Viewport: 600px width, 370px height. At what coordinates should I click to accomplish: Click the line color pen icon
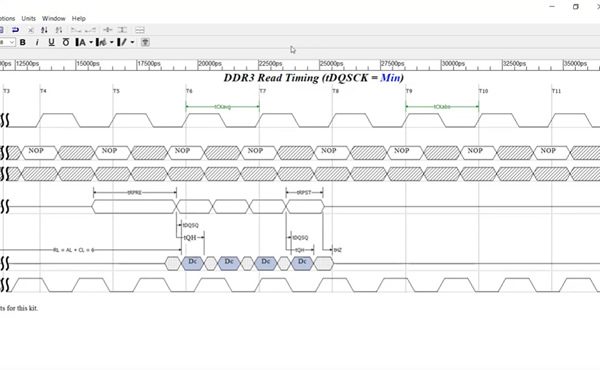click(x=122, y=42)
